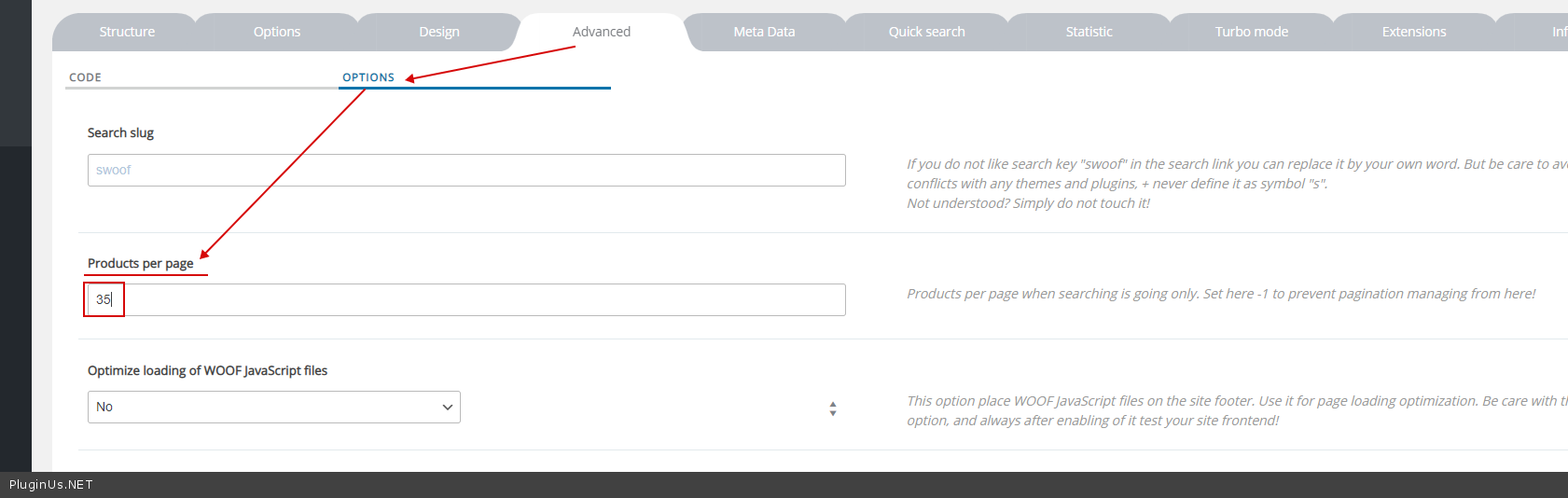Select the Advanced tab
The width and height of the screenshot is (1568, 498).
coord(602,32)
